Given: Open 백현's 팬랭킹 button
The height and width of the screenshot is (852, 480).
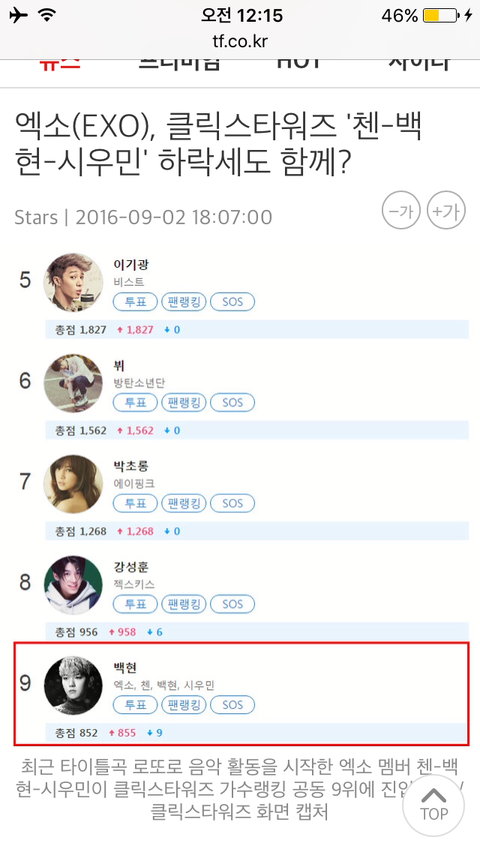Looking at the screenshot, I should tap(184, 705).
